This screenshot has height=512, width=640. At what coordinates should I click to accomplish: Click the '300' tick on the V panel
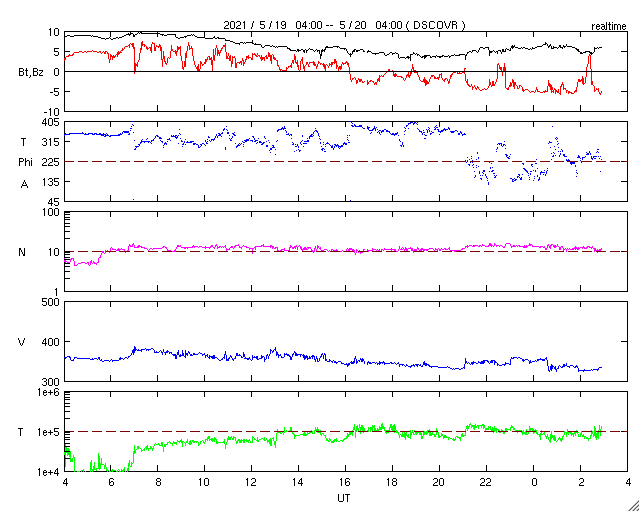pyautogui.click(x=51, y=382)
